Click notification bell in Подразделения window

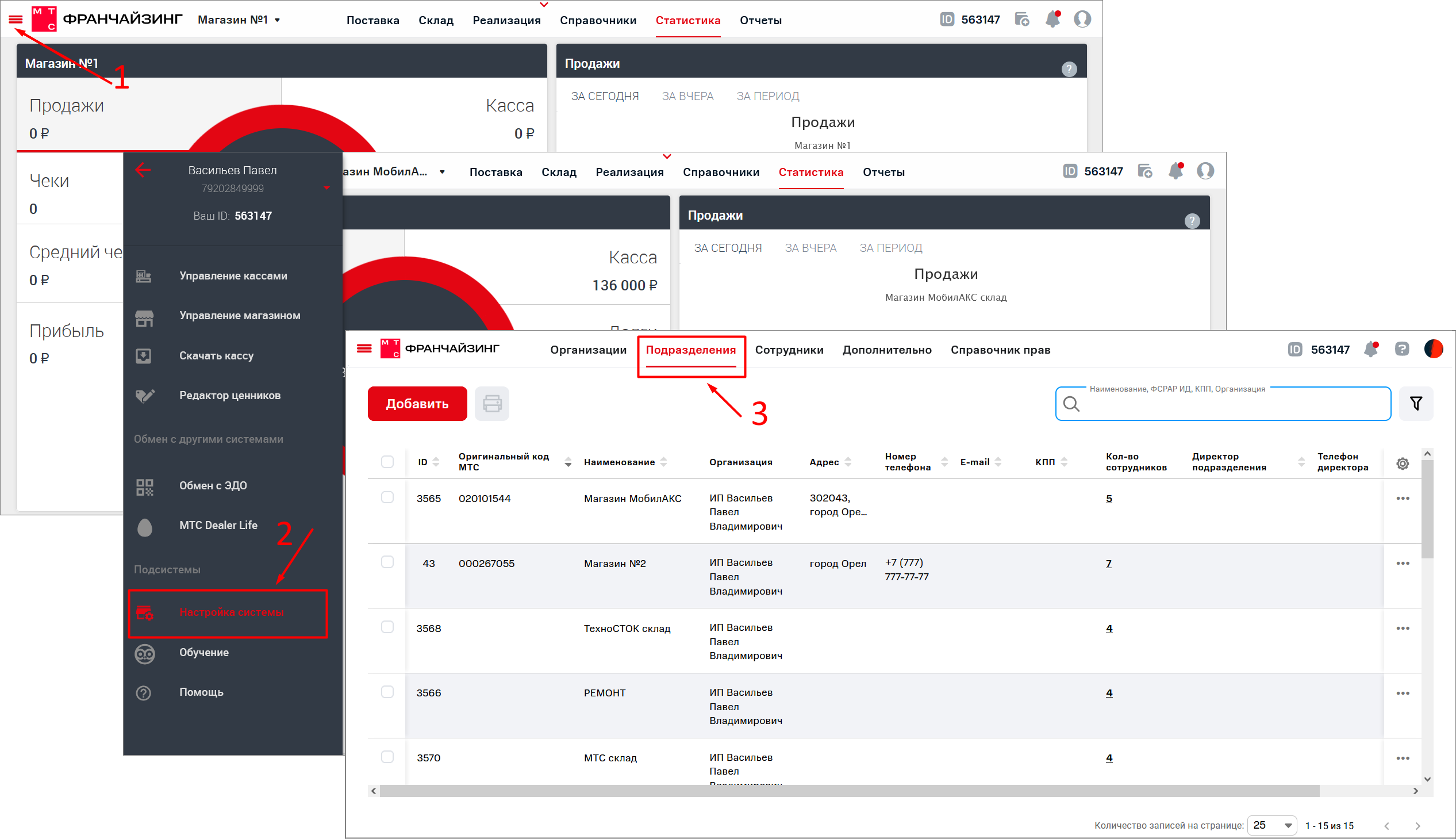[1371, 349]
